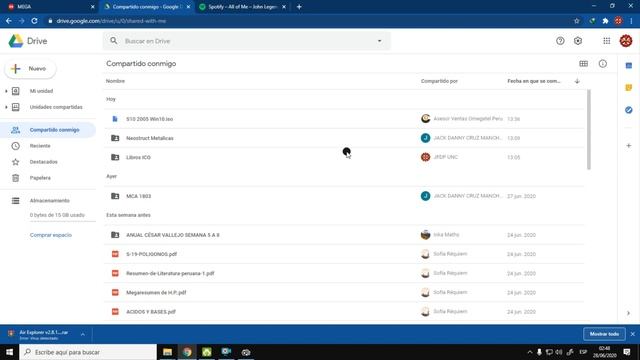640x360 pixels.
Task: Open browser extensions puzzle icon
Action: (605, 21)
